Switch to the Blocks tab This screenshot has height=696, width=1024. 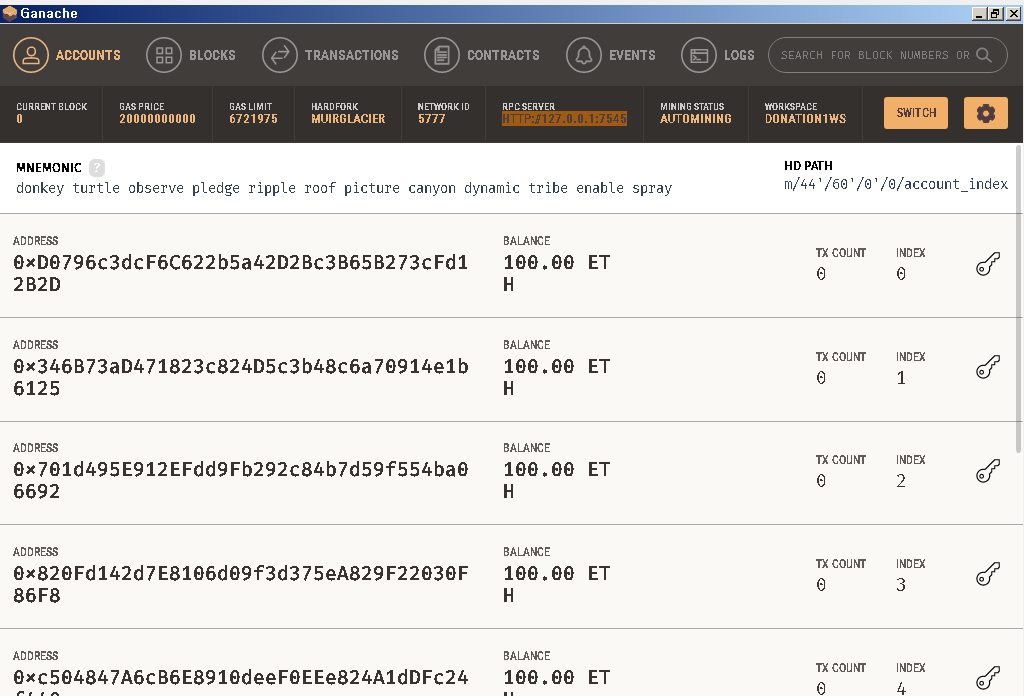click(x=191, y=55)
